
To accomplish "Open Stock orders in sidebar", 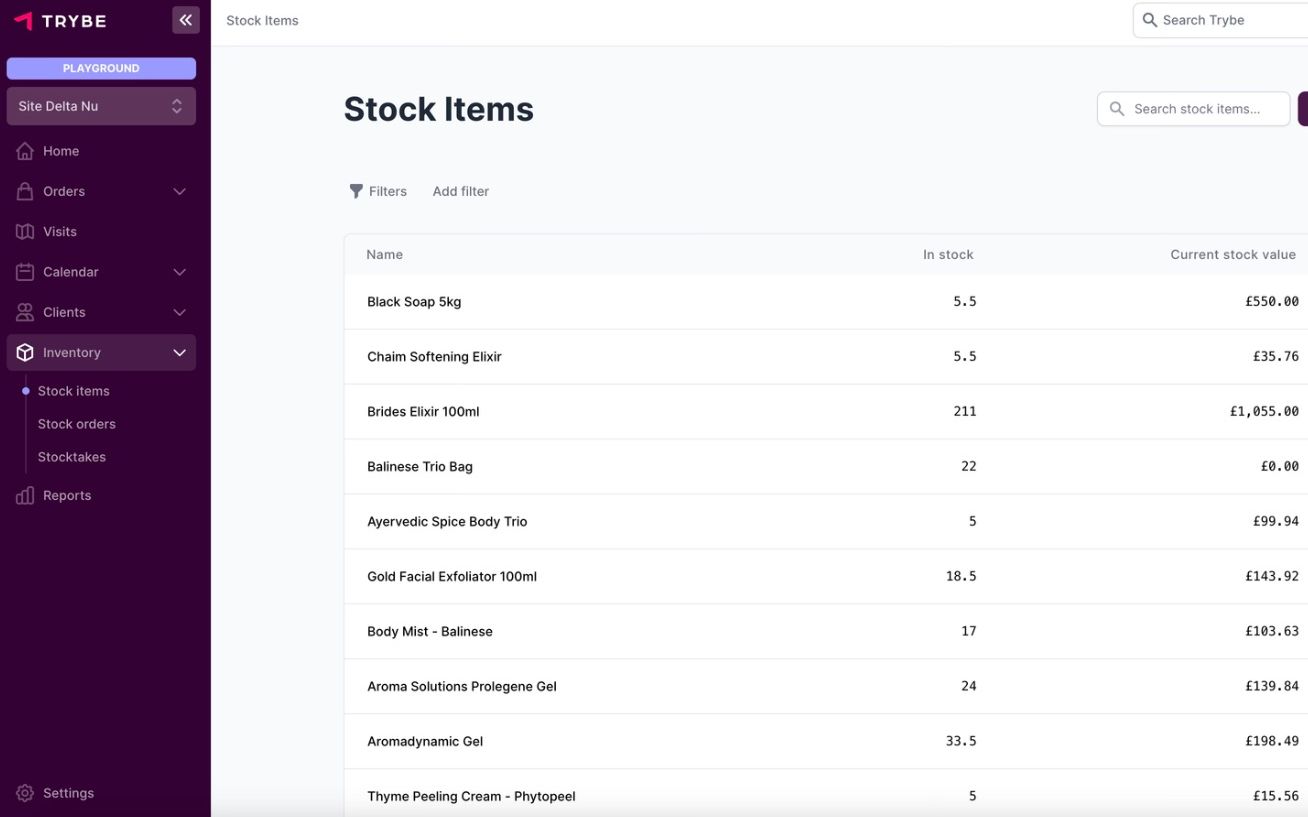I will point(77,424).
